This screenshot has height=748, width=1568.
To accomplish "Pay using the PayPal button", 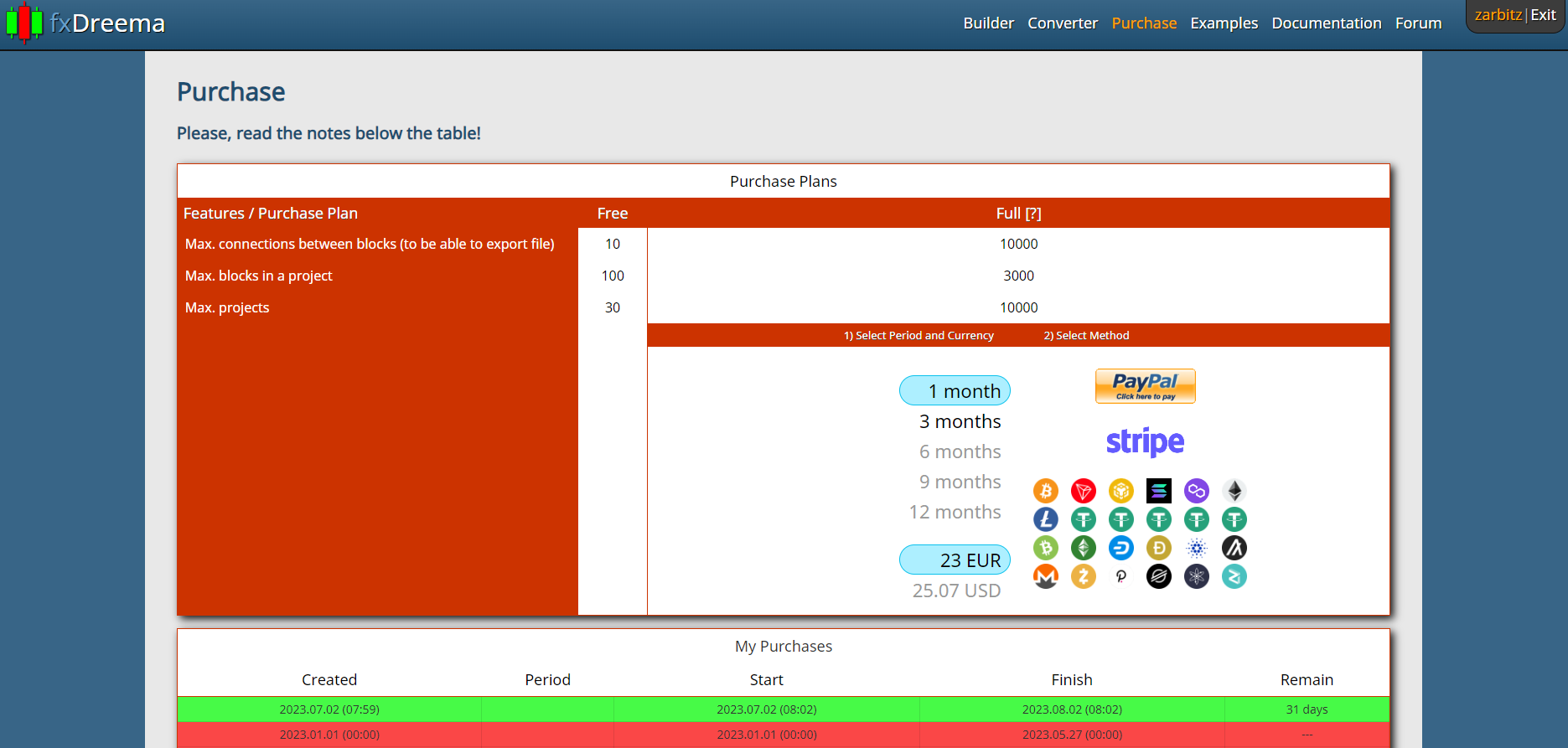I will click(1146, 386).
